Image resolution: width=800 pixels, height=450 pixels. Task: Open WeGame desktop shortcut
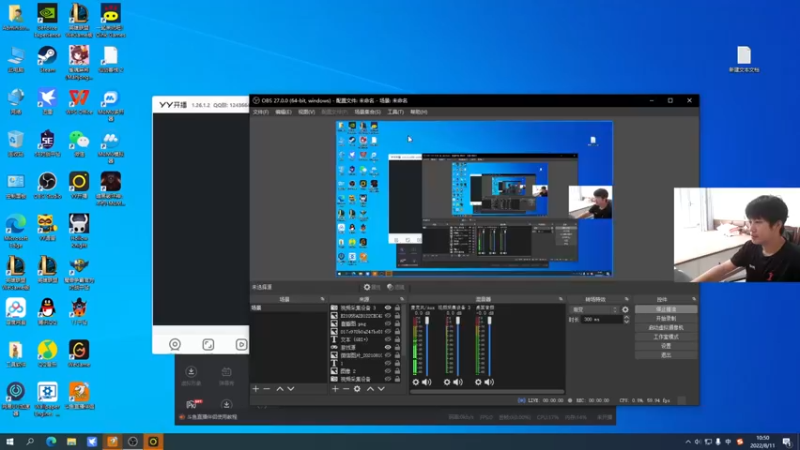point(79,354)
